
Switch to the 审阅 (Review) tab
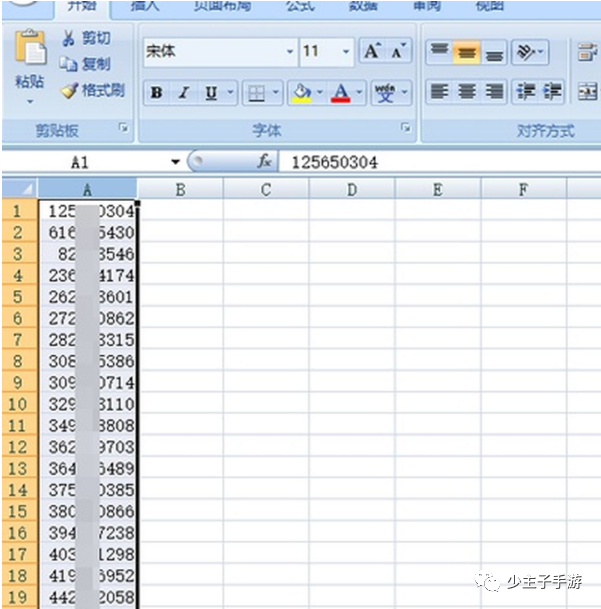427,6
